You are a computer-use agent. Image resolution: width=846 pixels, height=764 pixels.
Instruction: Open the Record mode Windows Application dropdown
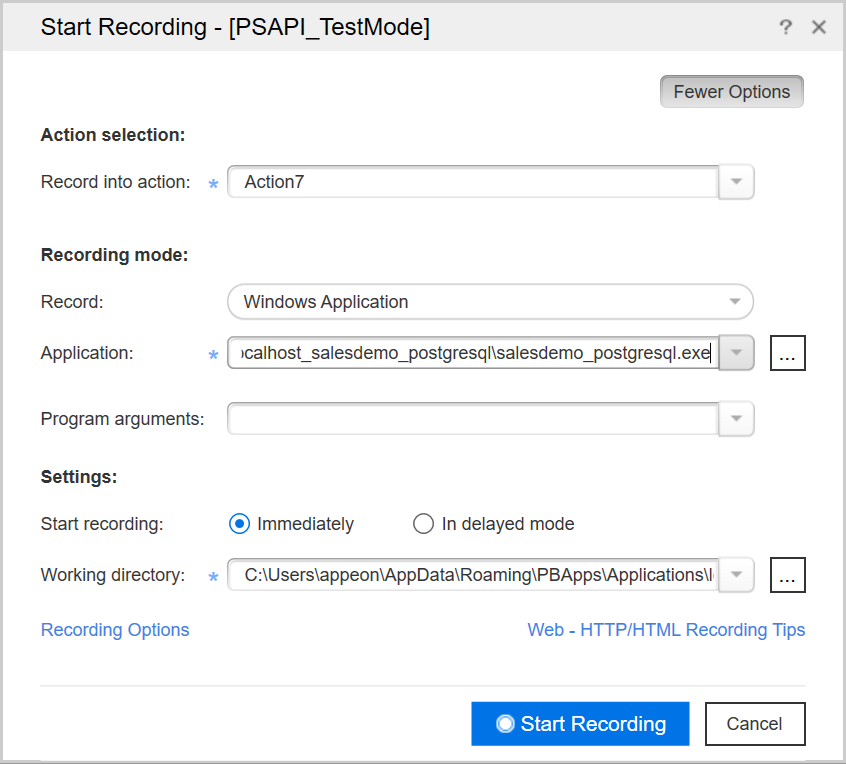pos(490,301)
